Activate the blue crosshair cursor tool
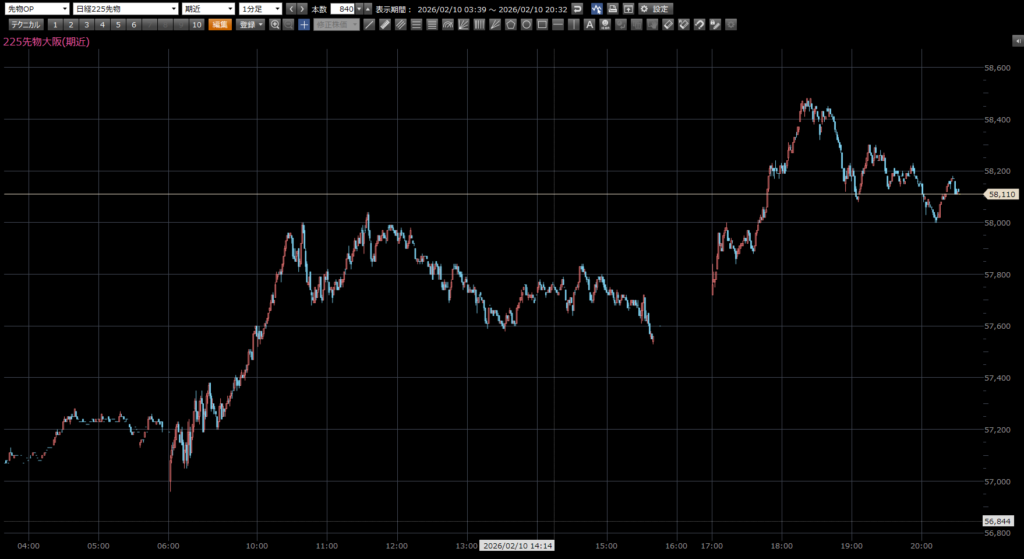Viewport: 1024px width, 559px height. coord(303,24)
